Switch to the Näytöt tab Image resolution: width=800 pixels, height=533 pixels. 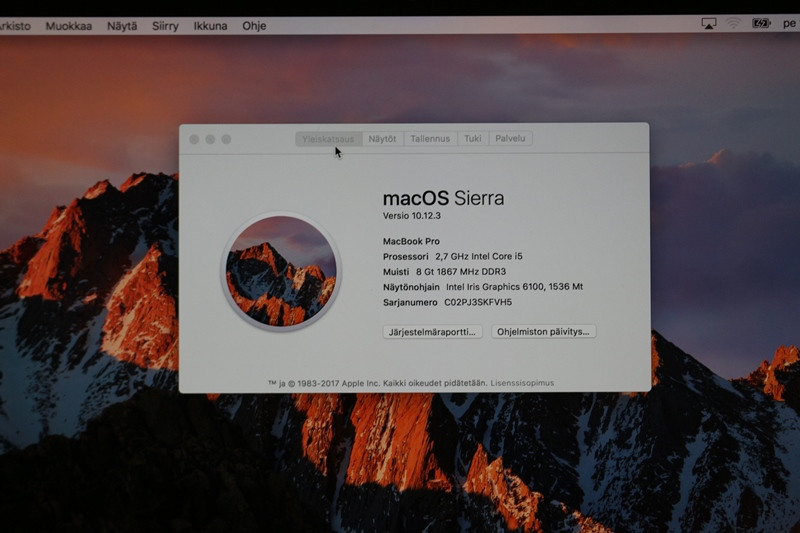point(382,139)
